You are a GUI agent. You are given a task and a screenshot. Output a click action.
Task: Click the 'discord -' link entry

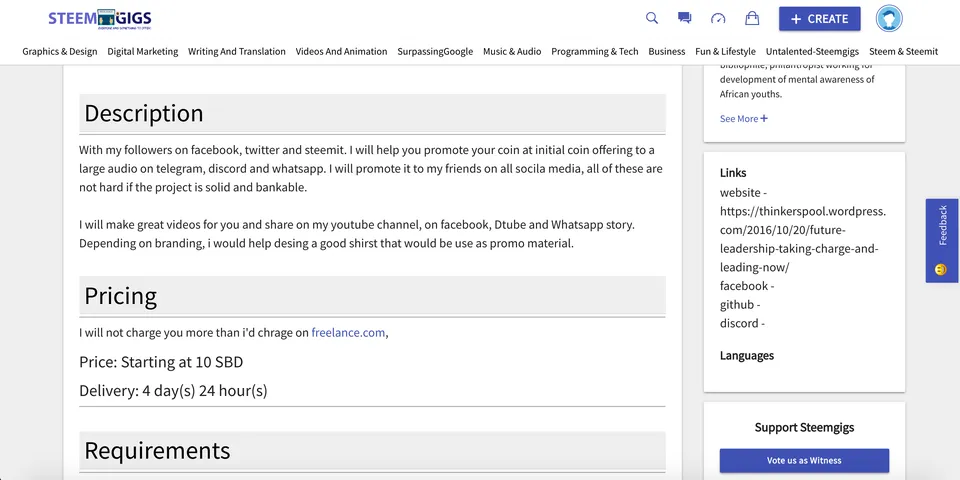click(743, 323)
